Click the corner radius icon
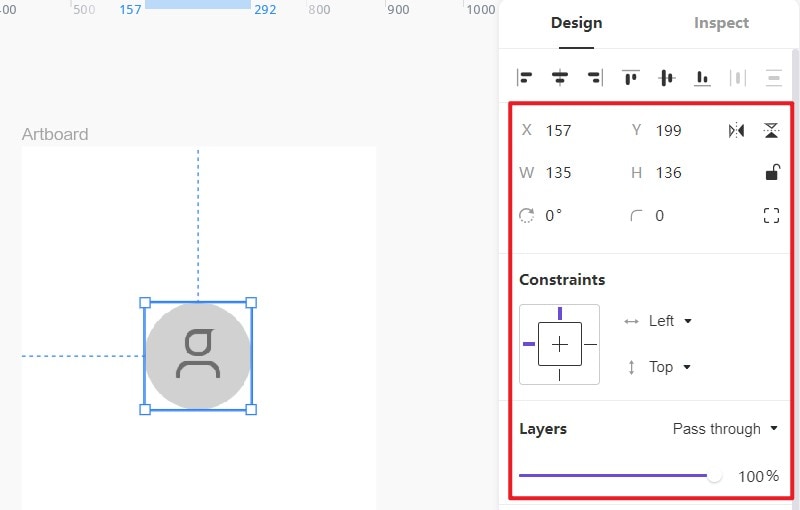Image resolution: width=800 pixels, height=510 pixels. pyautogui.click(x=636, y=216)
